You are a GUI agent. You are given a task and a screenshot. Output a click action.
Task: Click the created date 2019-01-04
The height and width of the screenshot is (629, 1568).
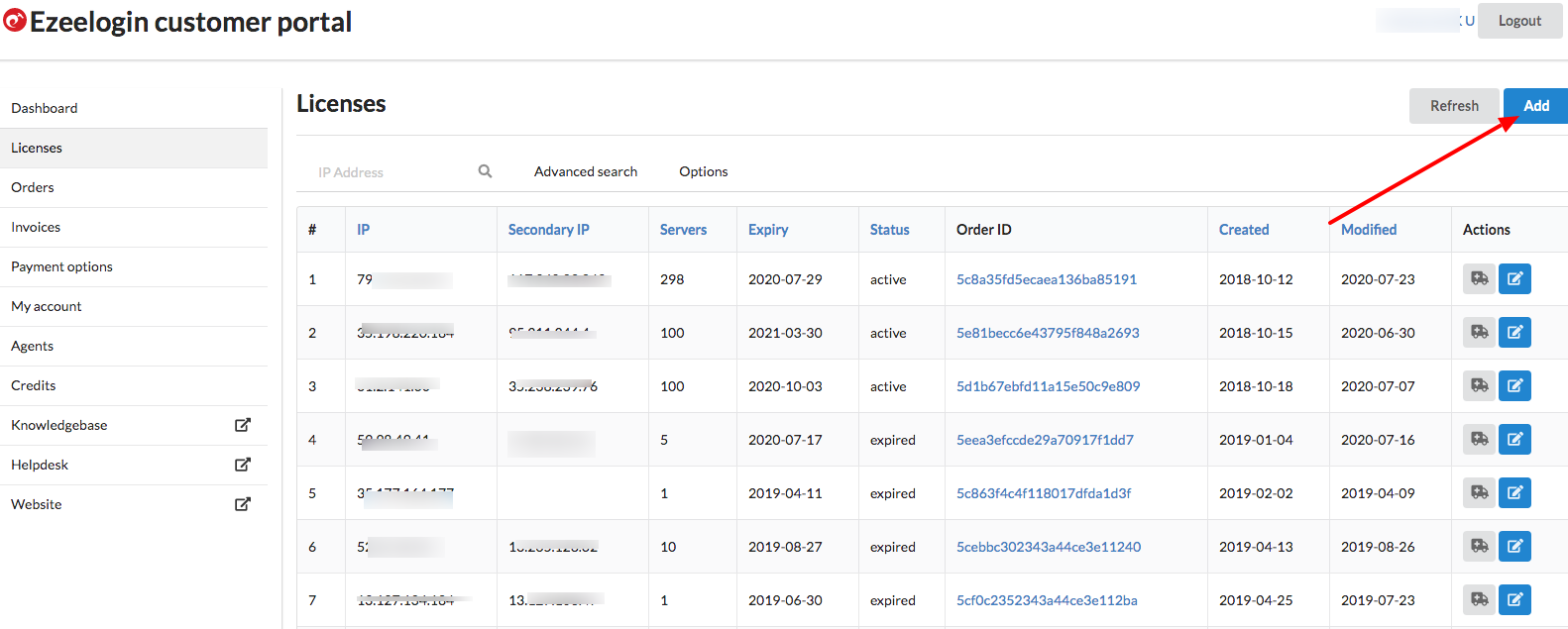[1256, 440]
